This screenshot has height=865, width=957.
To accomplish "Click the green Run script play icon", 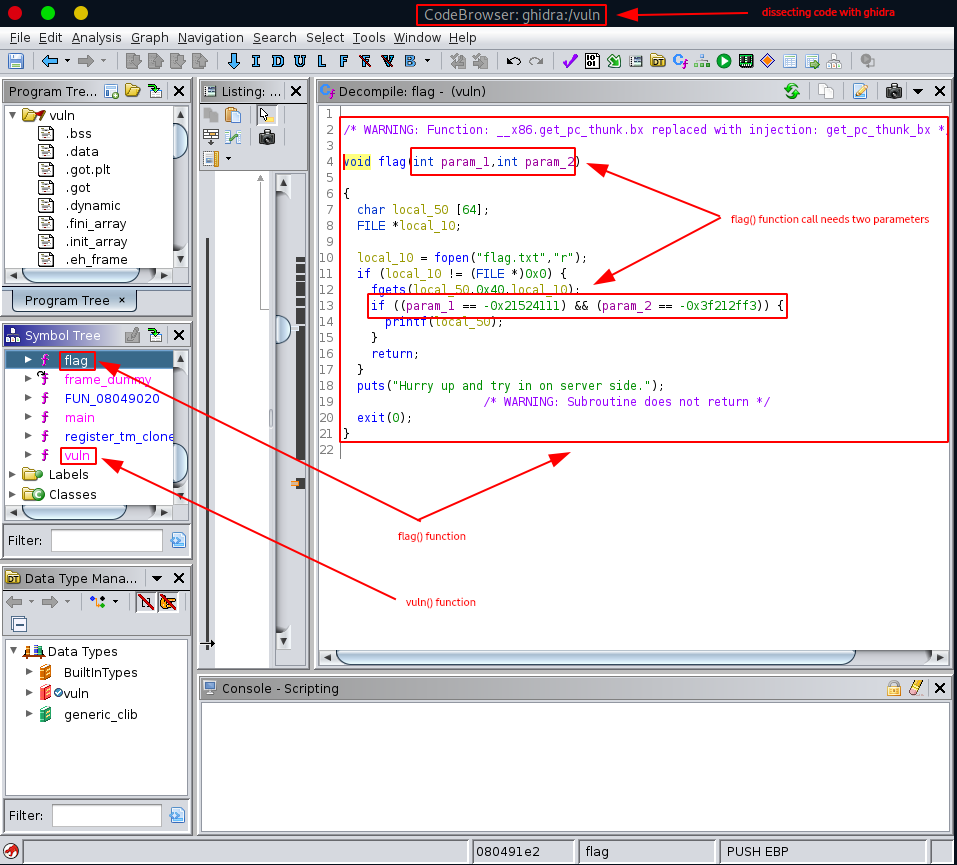I will [x=723, y=61].
